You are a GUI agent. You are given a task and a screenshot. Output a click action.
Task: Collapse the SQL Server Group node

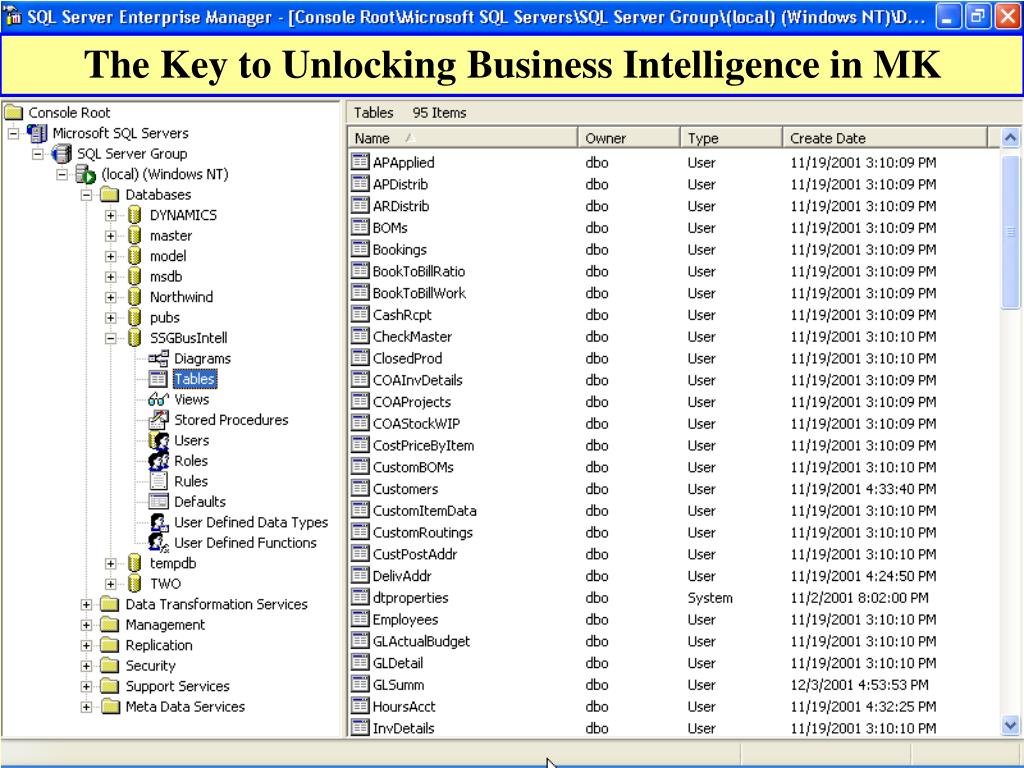(x=38, y=154)
